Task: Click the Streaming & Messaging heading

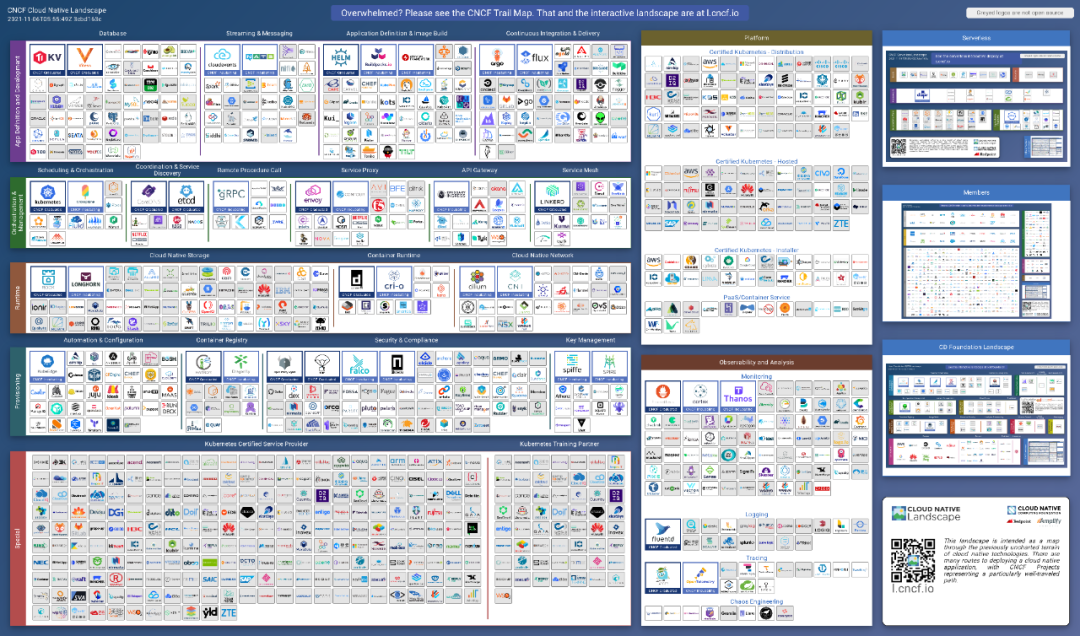Action: click(259, 33)
